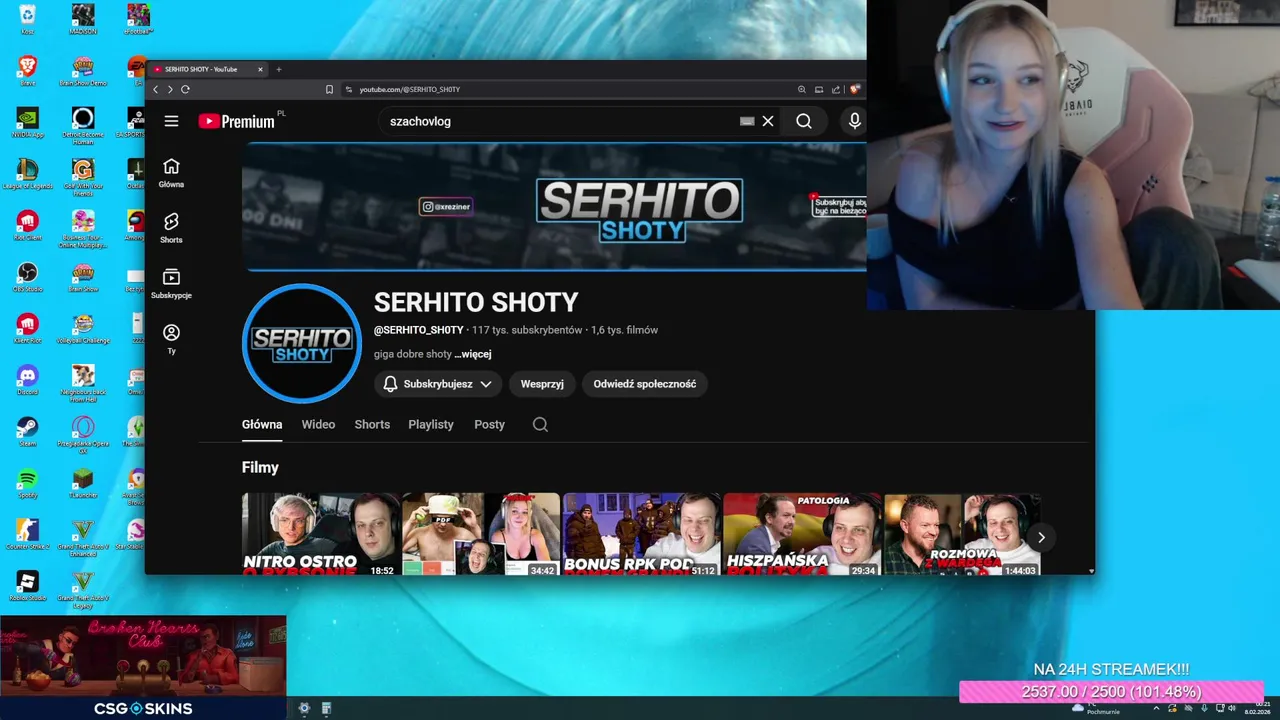Expand the Subskrybujesz notification dropdown

coord(438,384)
